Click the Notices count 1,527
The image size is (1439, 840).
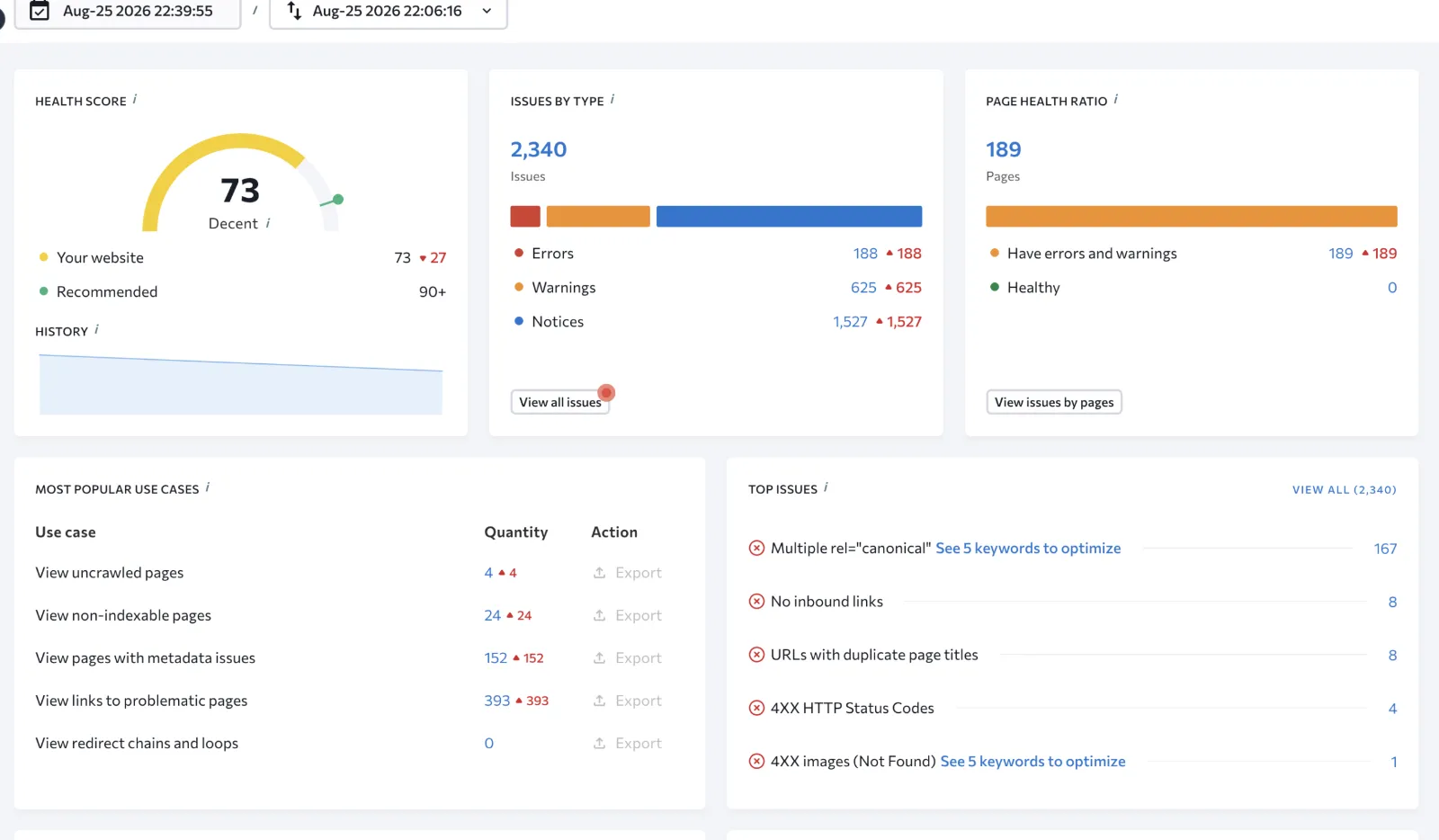click(850, 322)
